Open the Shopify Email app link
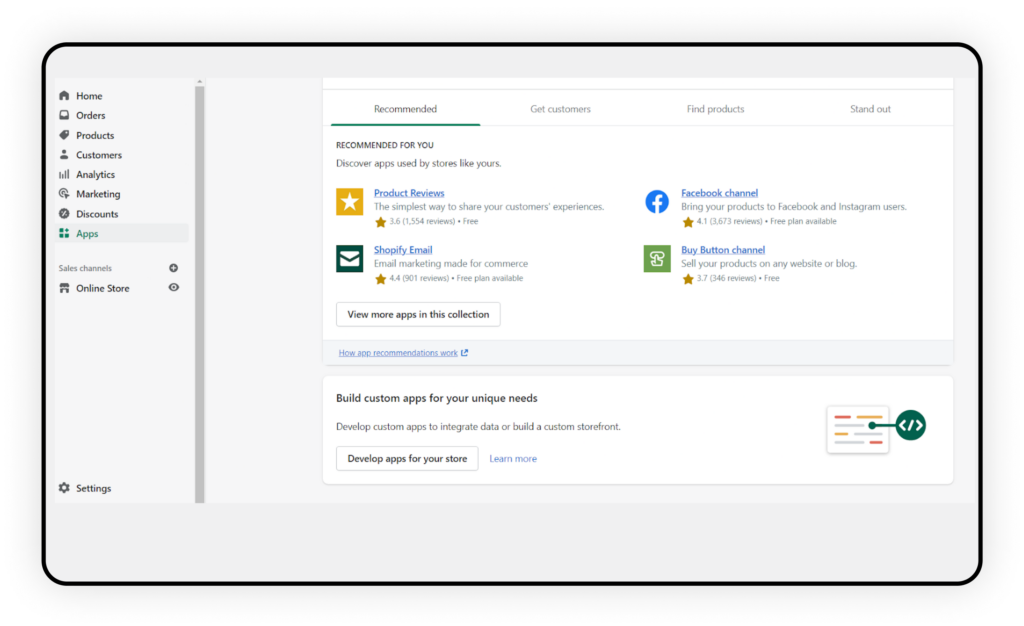 [403, 249]
